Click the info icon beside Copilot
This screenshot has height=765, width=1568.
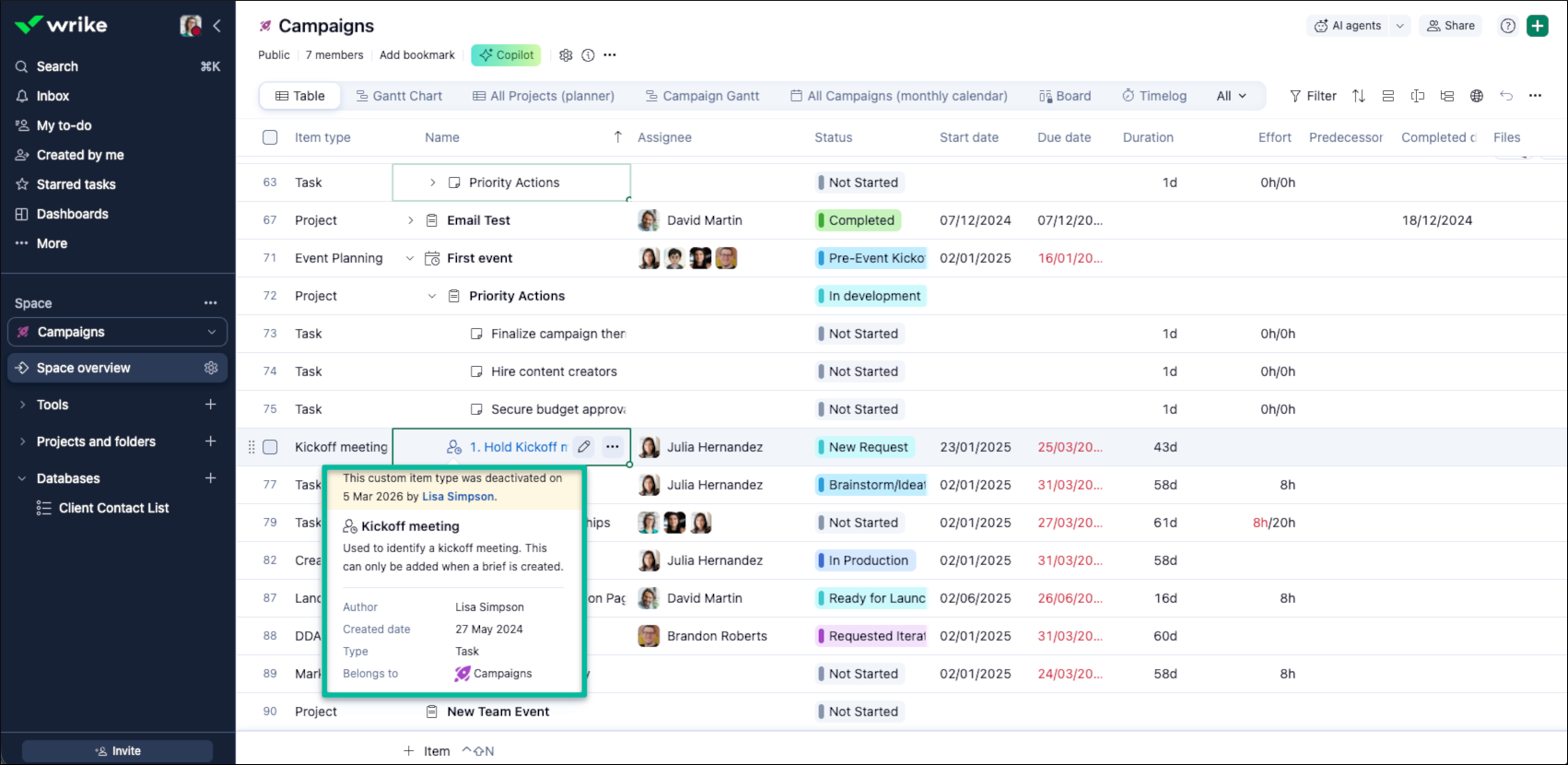(x=588, y=55)
